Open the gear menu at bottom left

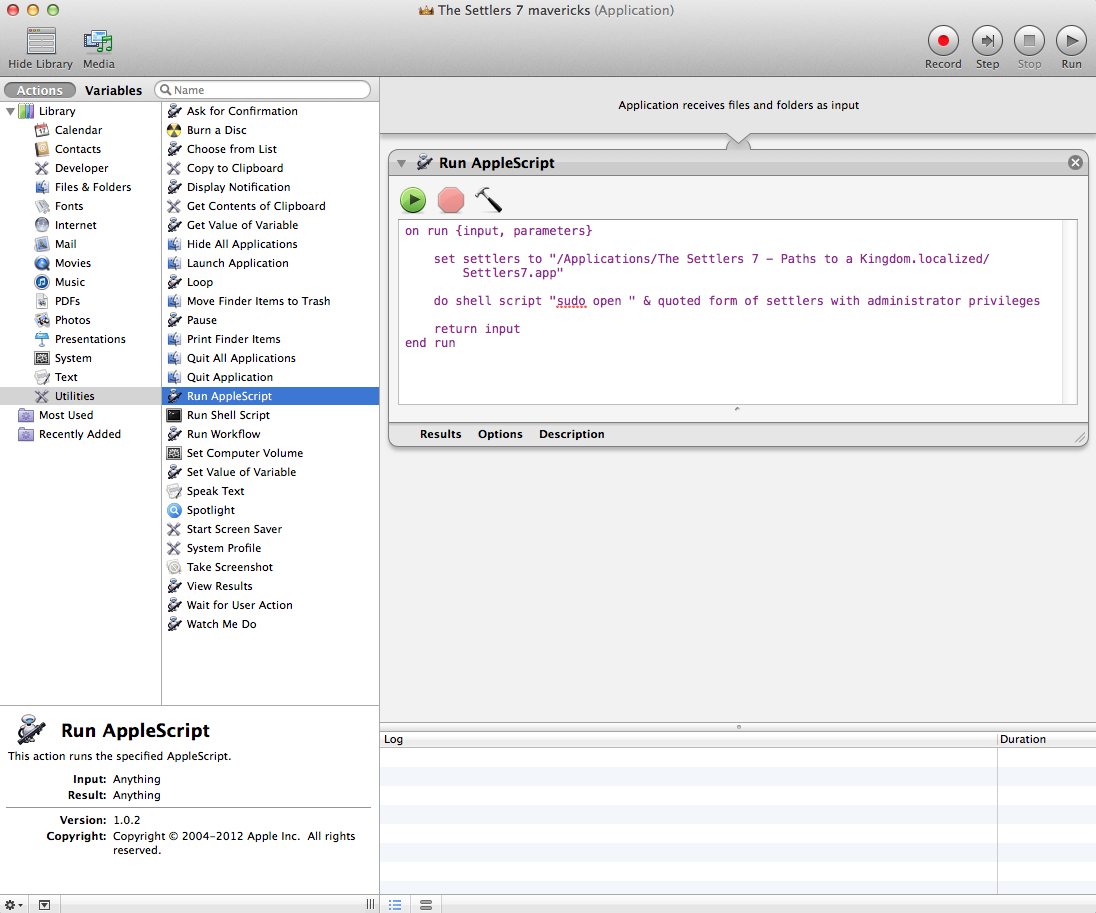[x=14, y=904]
